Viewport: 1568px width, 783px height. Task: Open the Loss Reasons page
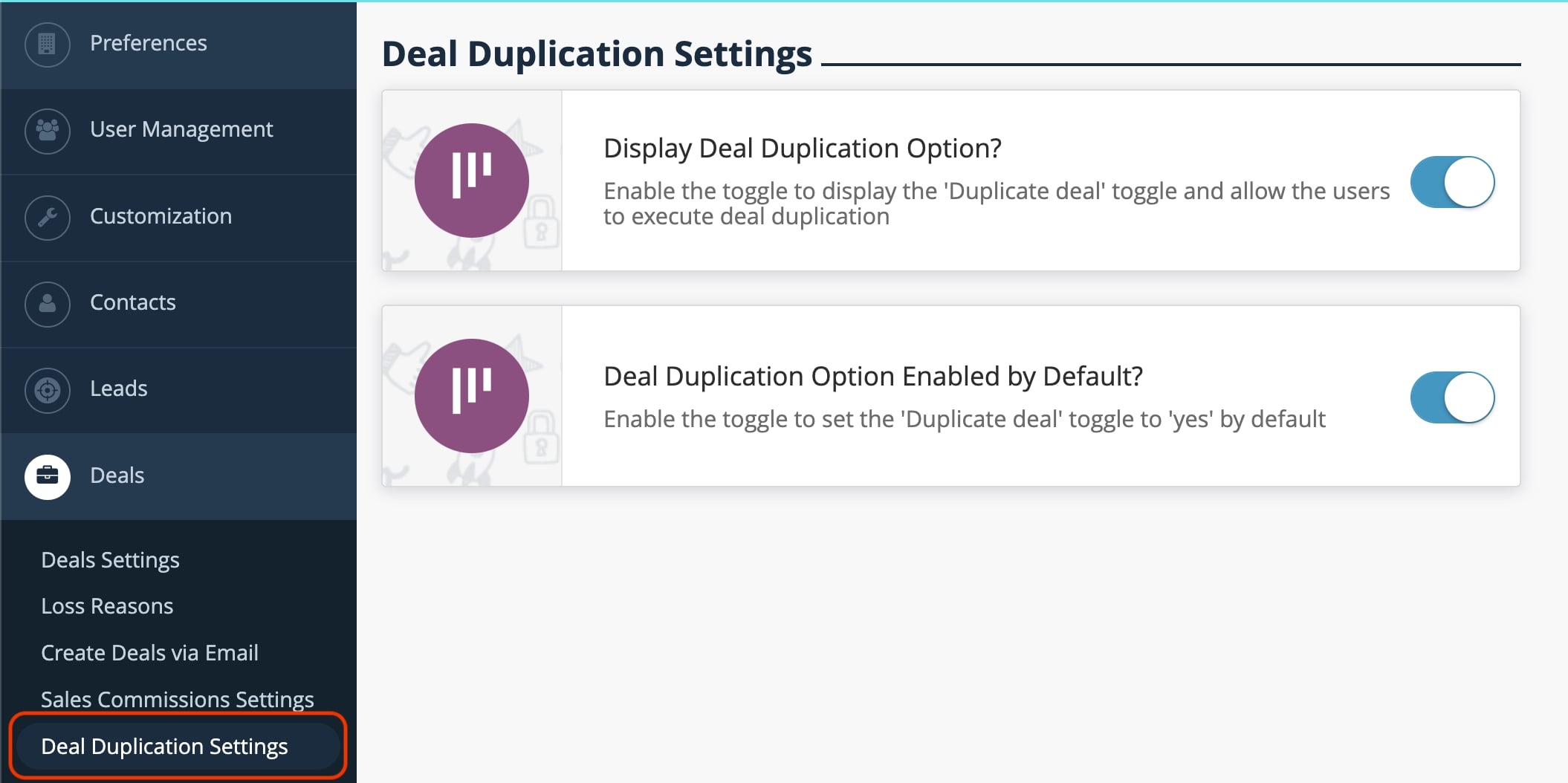click(107, 607)
